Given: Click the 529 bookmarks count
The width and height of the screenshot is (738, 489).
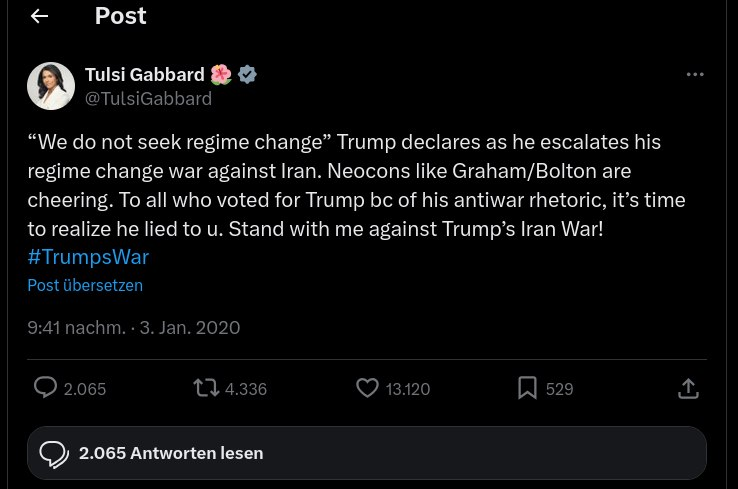Looking at the screenshot, I should [560, 389].
